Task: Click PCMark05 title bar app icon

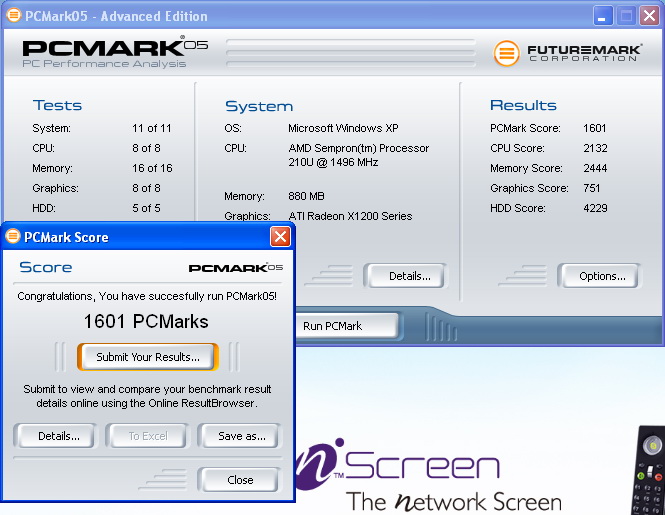Action: (x=13, y=15)
